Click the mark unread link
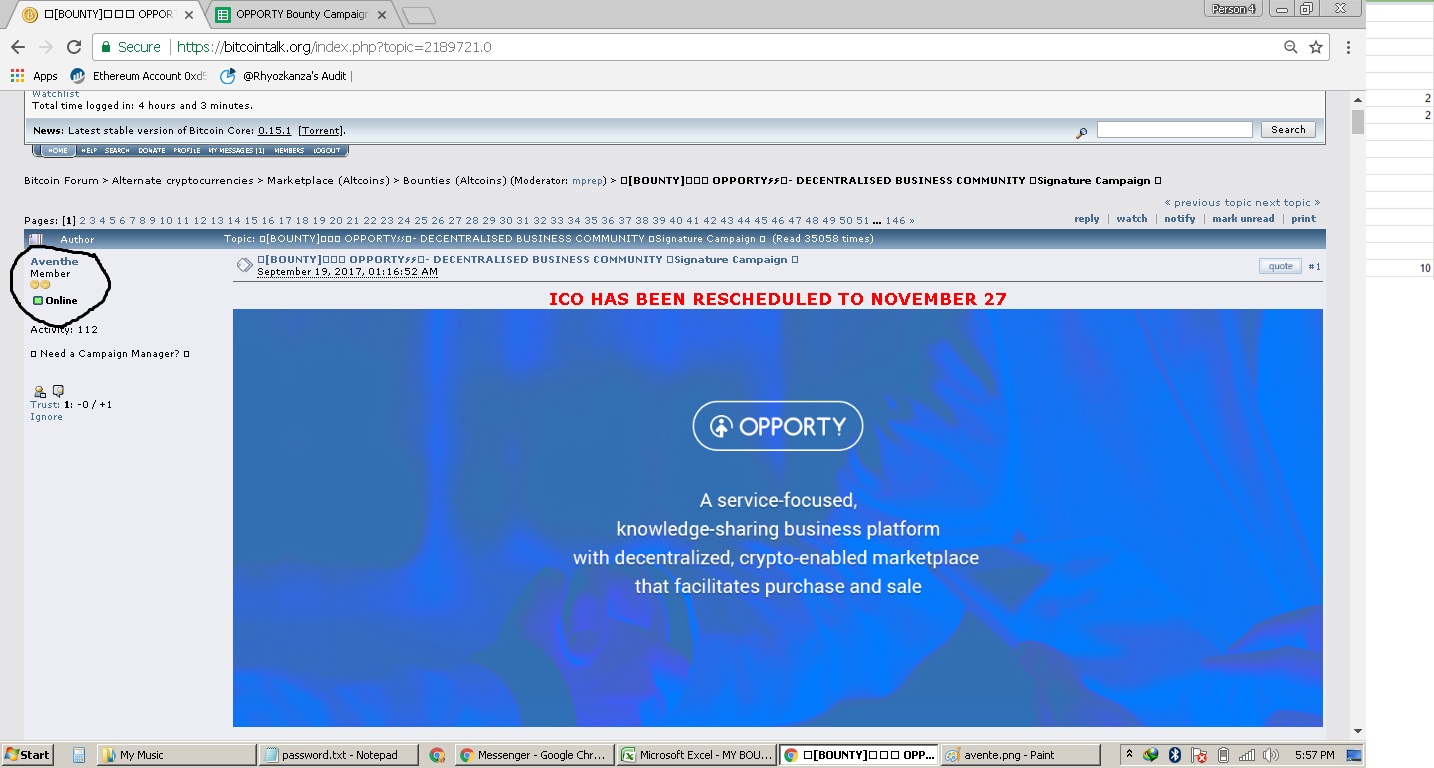The image size is (1434, 768). pyautogui.click(x=1243, y=219)
